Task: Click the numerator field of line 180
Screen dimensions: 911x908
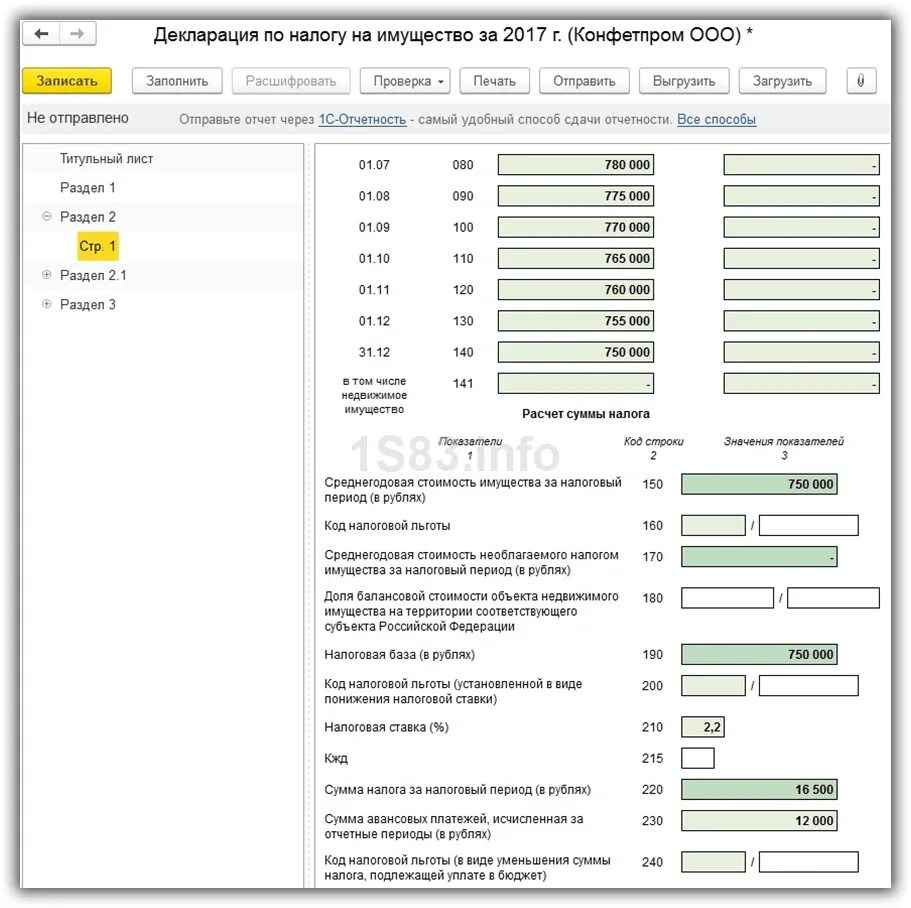Action: point(727,598)
